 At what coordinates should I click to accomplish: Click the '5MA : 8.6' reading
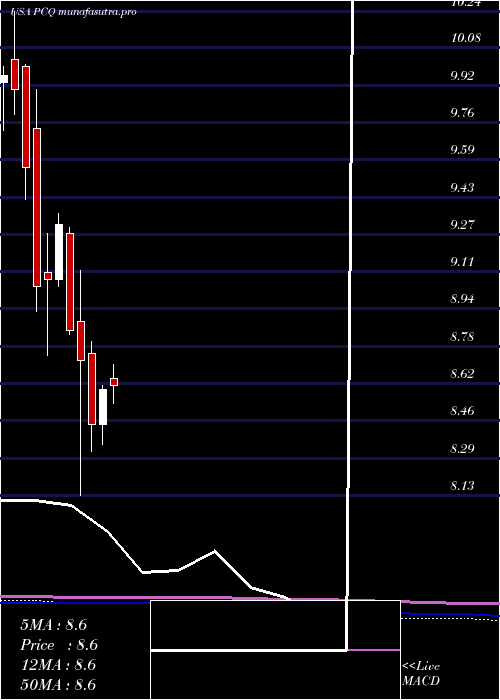point(54,625)
